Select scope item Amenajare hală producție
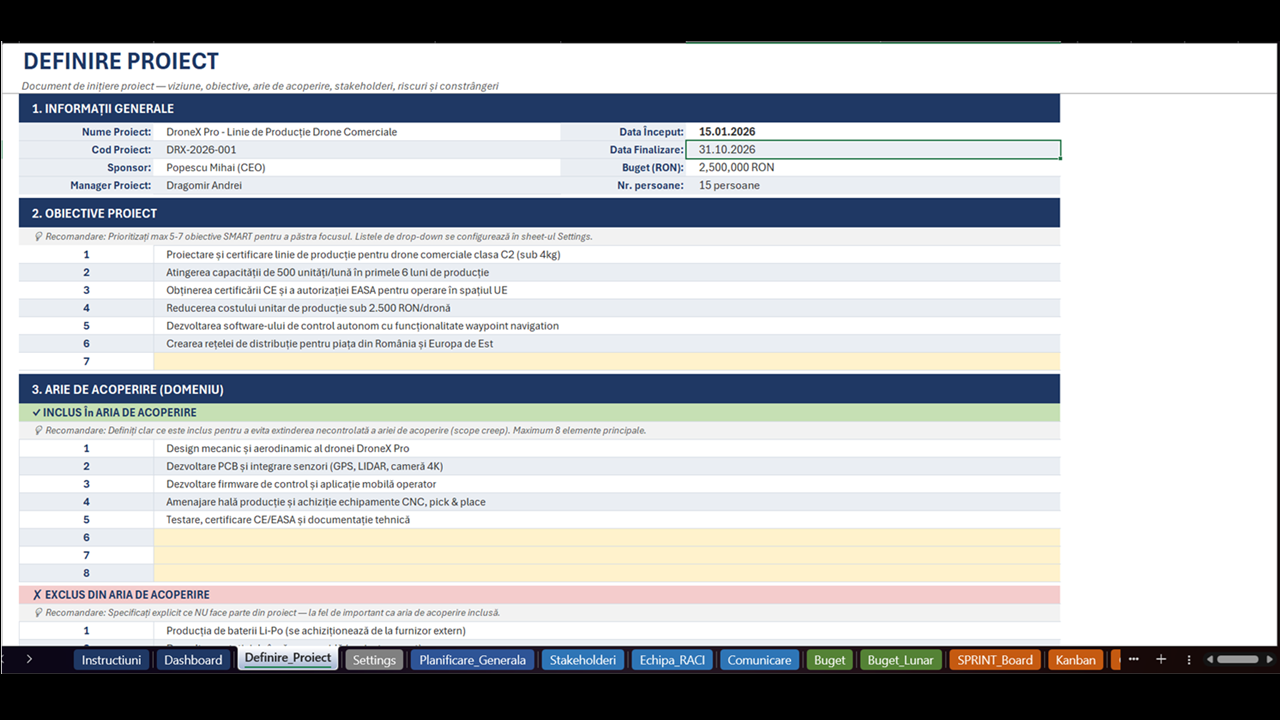Viewport: 1280px width, 720px height. click(x=607, y=502)
